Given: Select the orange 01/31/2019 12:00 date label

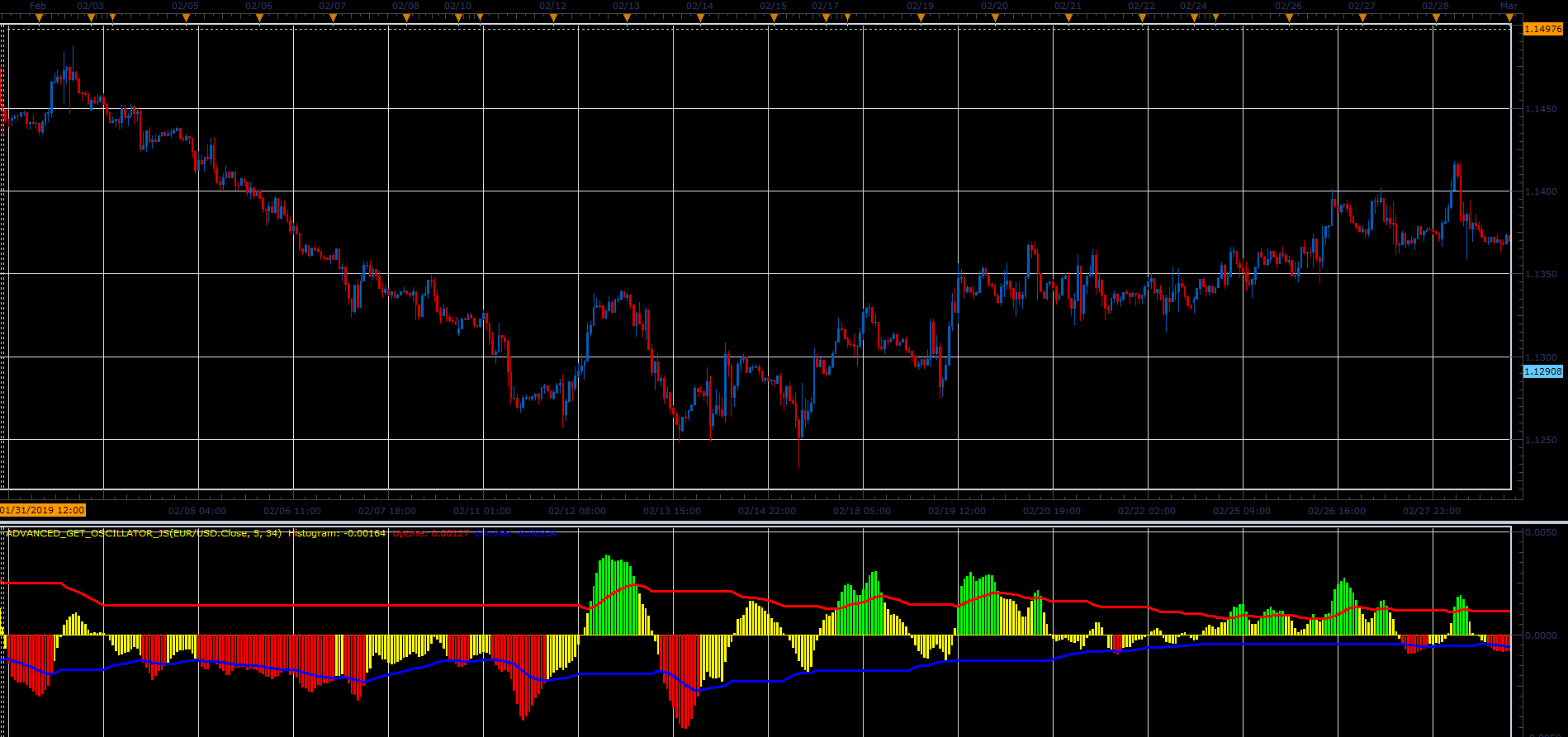Looking at the screenshot, I should [42, 511].
